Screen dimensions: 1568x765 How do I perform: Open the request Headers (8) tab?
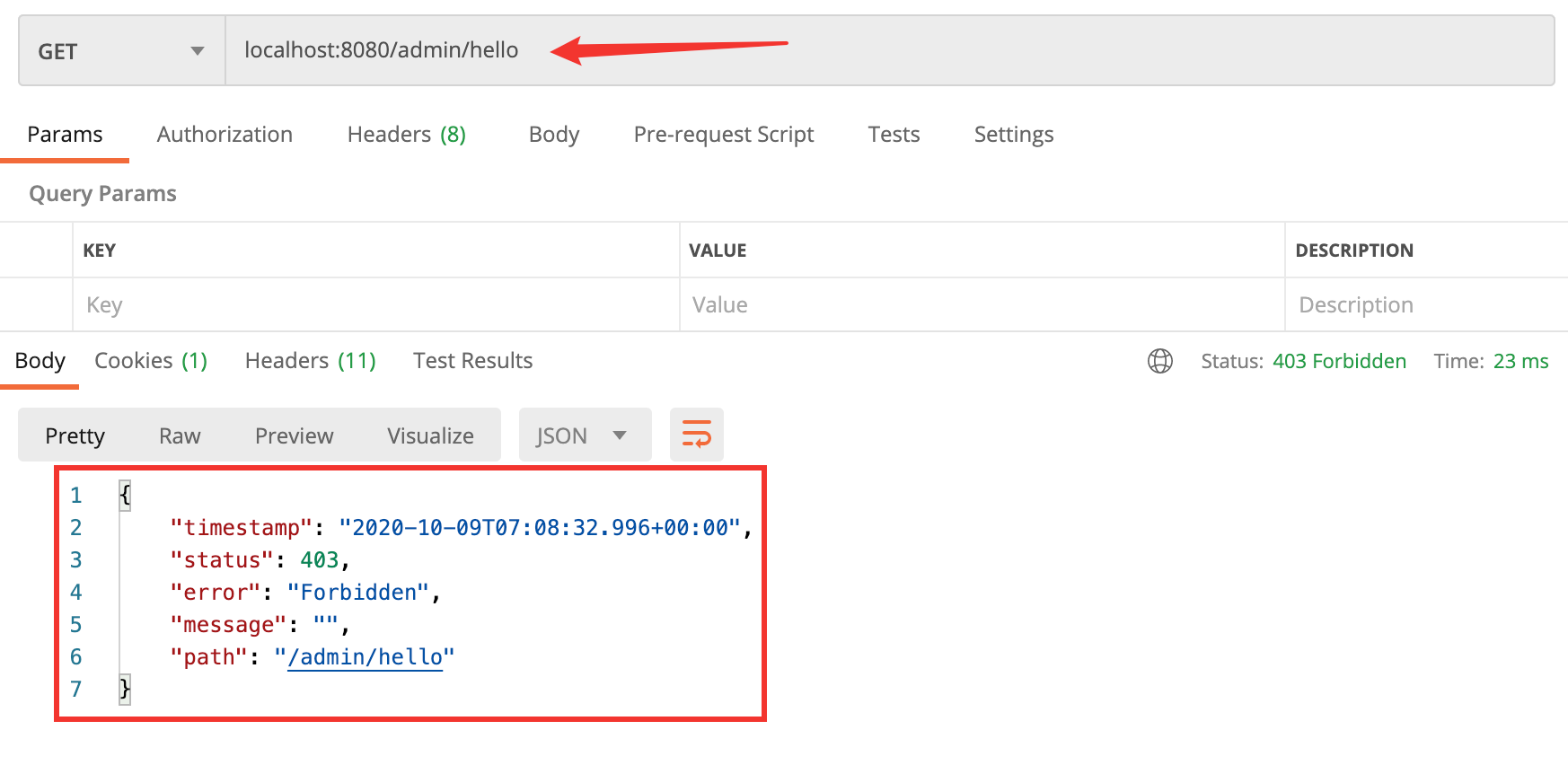click(406, 135)
